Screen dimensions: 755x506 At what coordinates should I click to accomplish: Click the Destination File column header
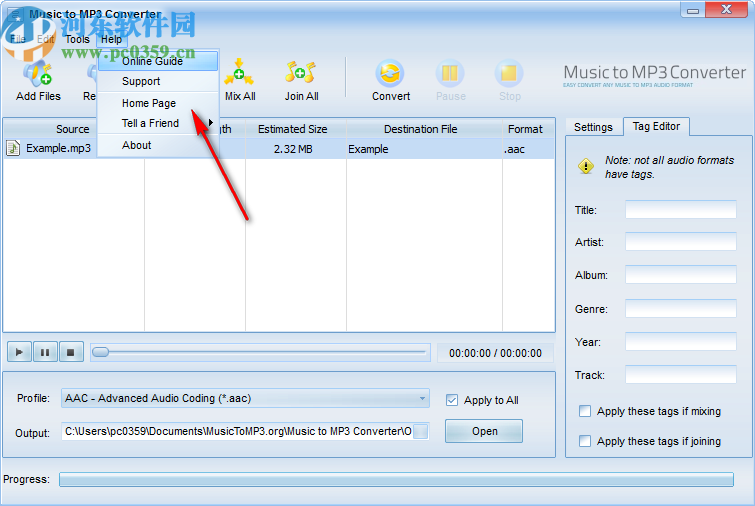tap(424, 129)
